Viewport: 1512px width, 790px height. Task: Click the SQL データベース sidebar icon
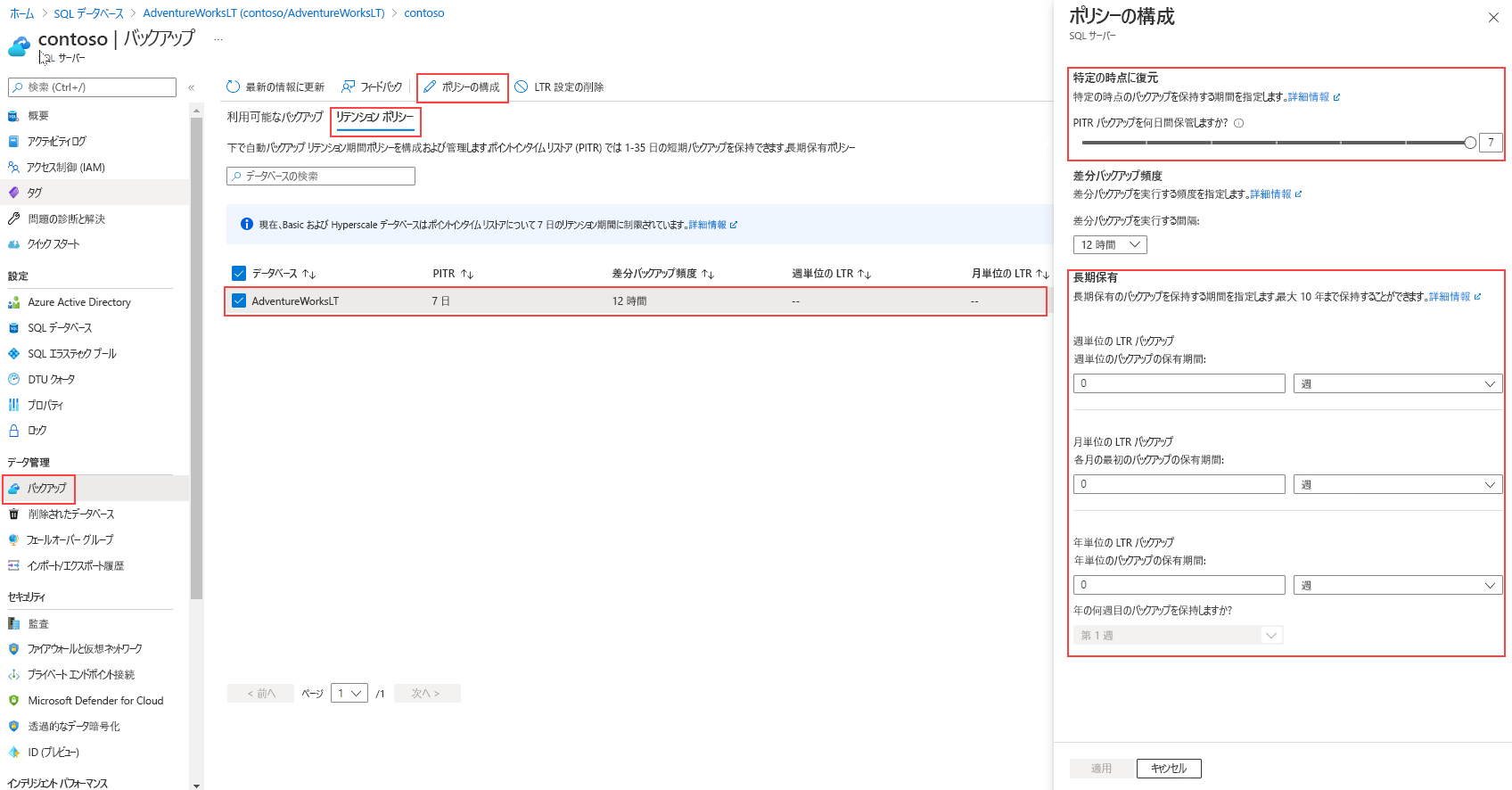click(x=13, y=328)
